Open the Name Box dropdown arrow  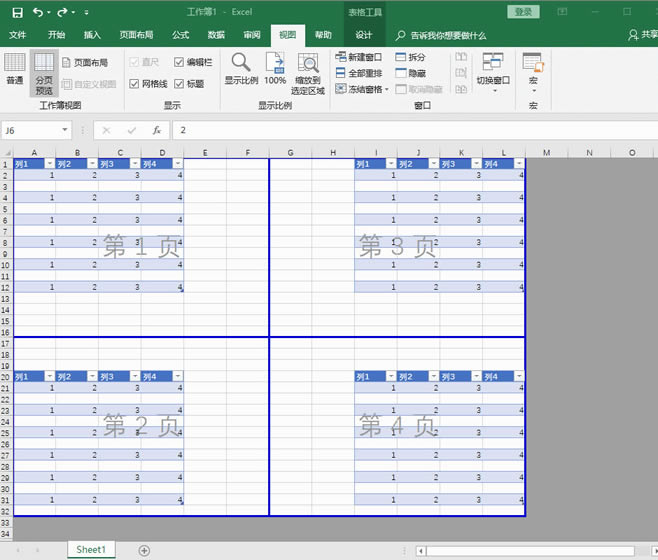tap(66, 130)
